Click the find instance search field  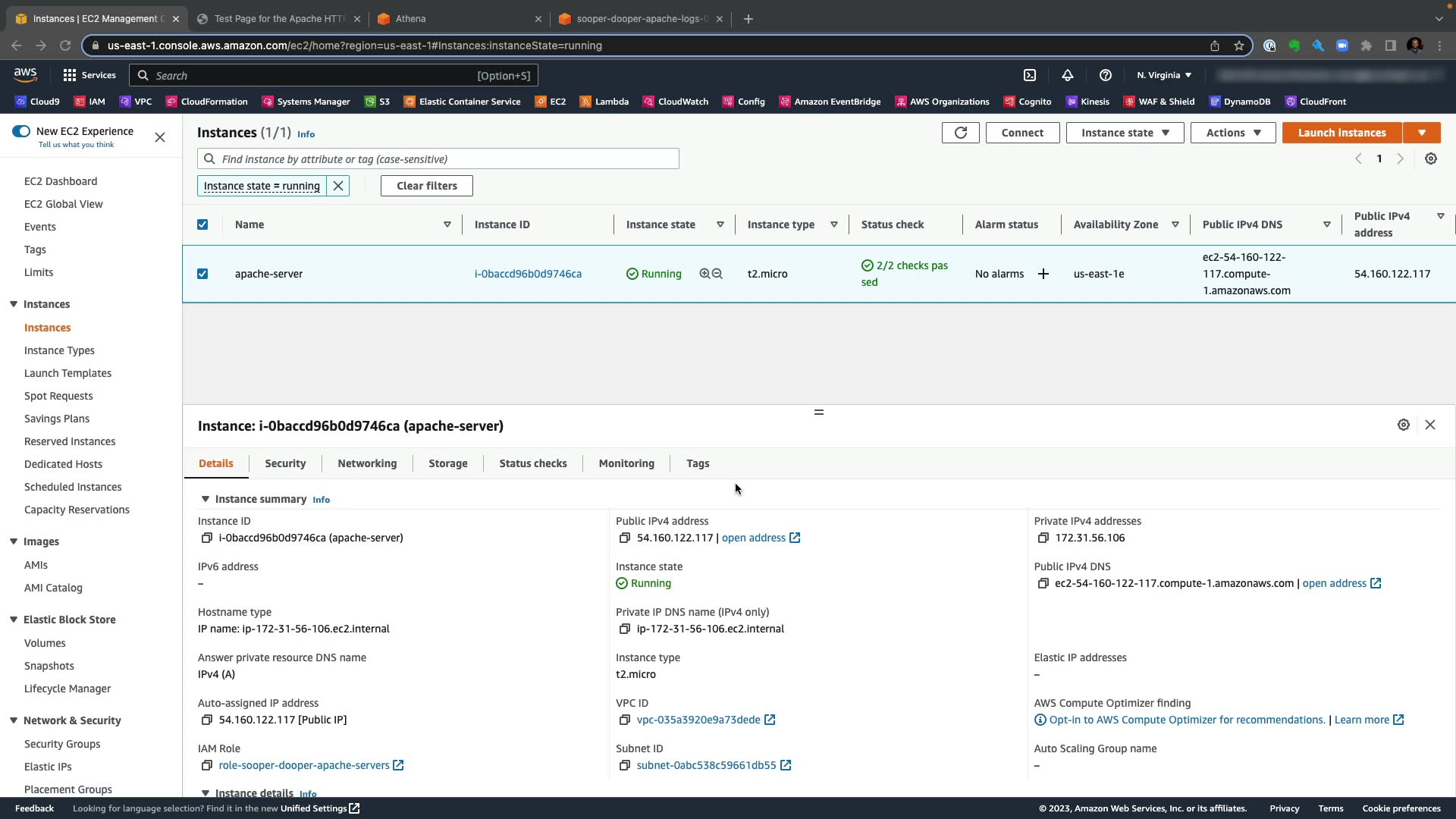(447, 158)
